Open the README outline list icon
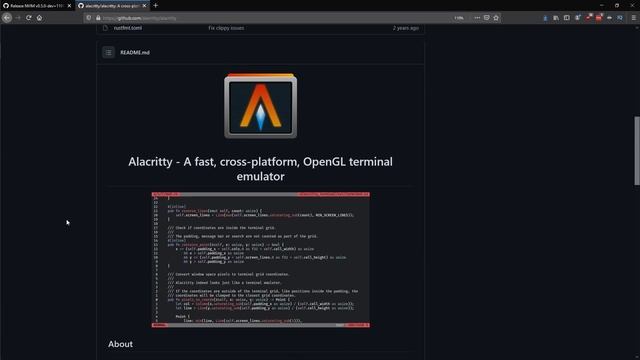 click(x=109, y=52)
